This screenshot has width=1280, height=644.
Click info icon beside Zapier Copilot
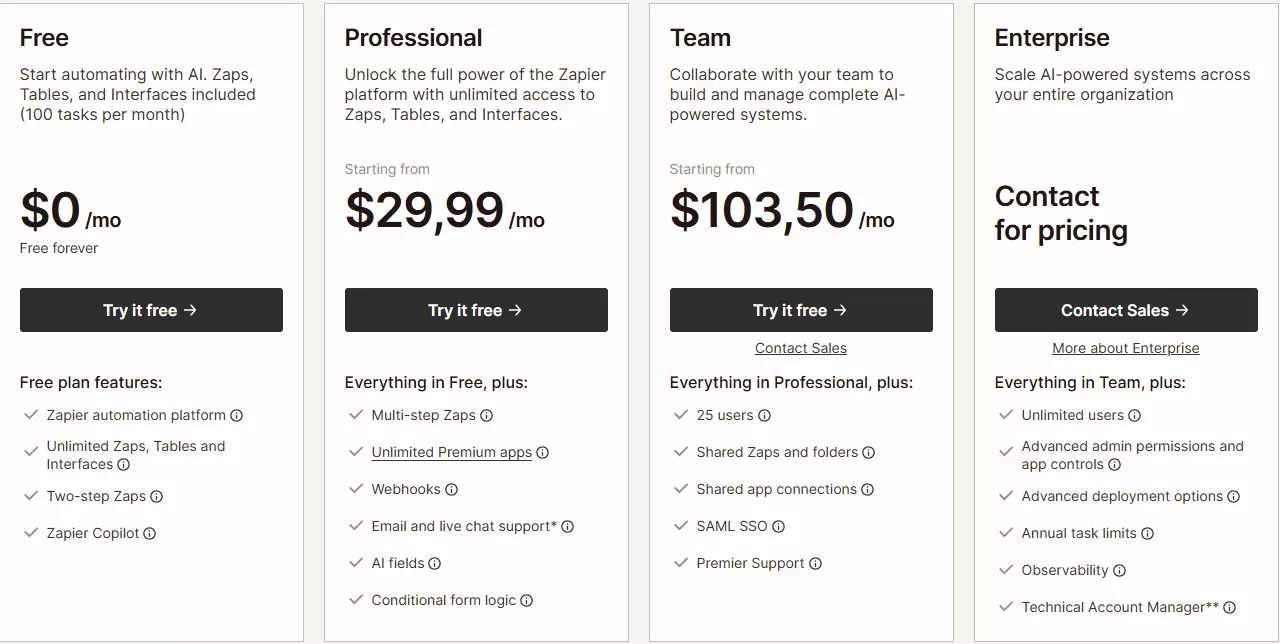(150, 534)
